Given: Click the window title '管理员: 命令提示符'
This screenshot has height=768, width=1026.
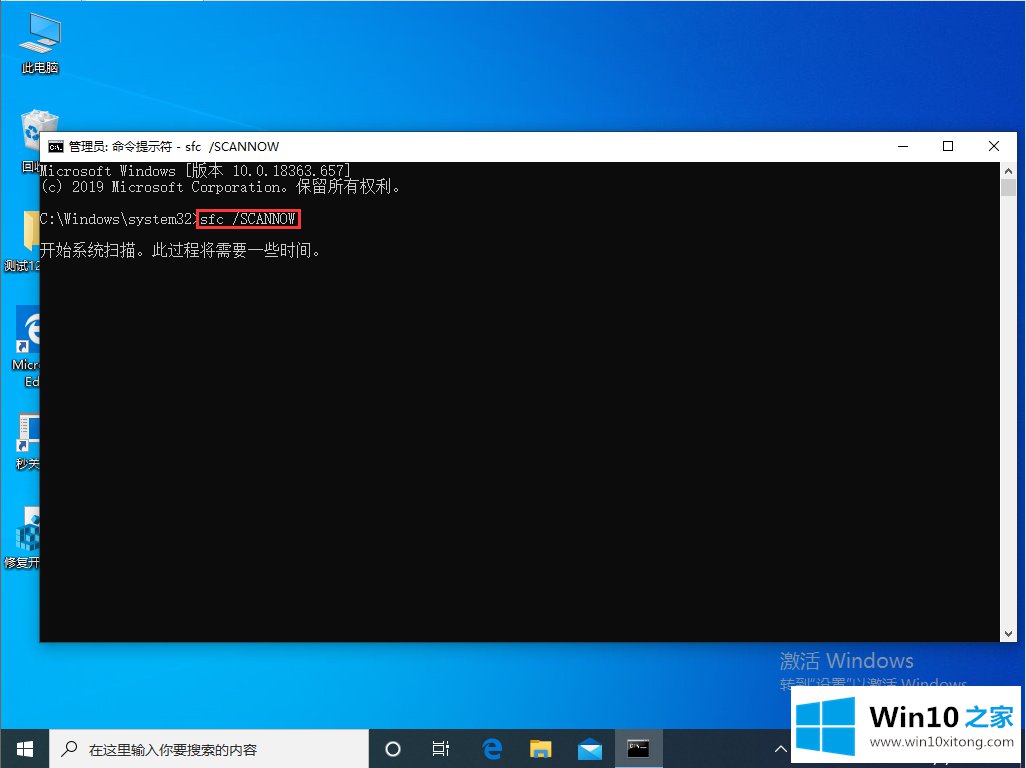Looking at the screenshot, I should coord(120,147).
